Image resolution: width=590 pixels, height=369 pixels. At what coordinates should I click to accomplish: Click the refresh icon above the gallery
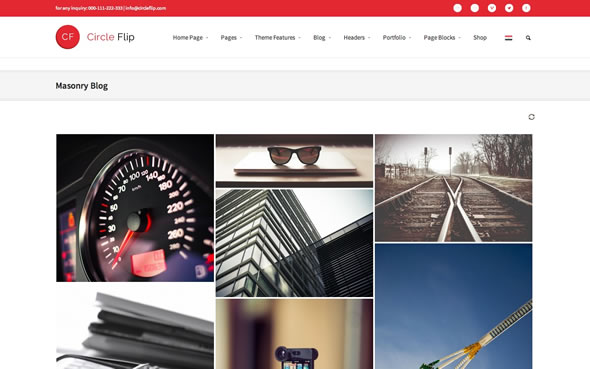click(531, 117)
